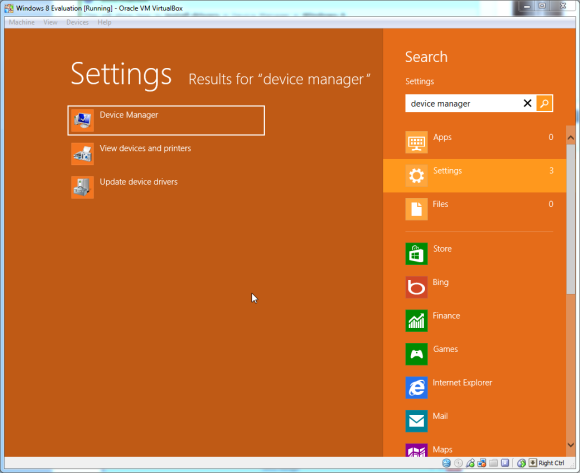
Task: Click the Settings gear icon
Action: pos(417,176)
